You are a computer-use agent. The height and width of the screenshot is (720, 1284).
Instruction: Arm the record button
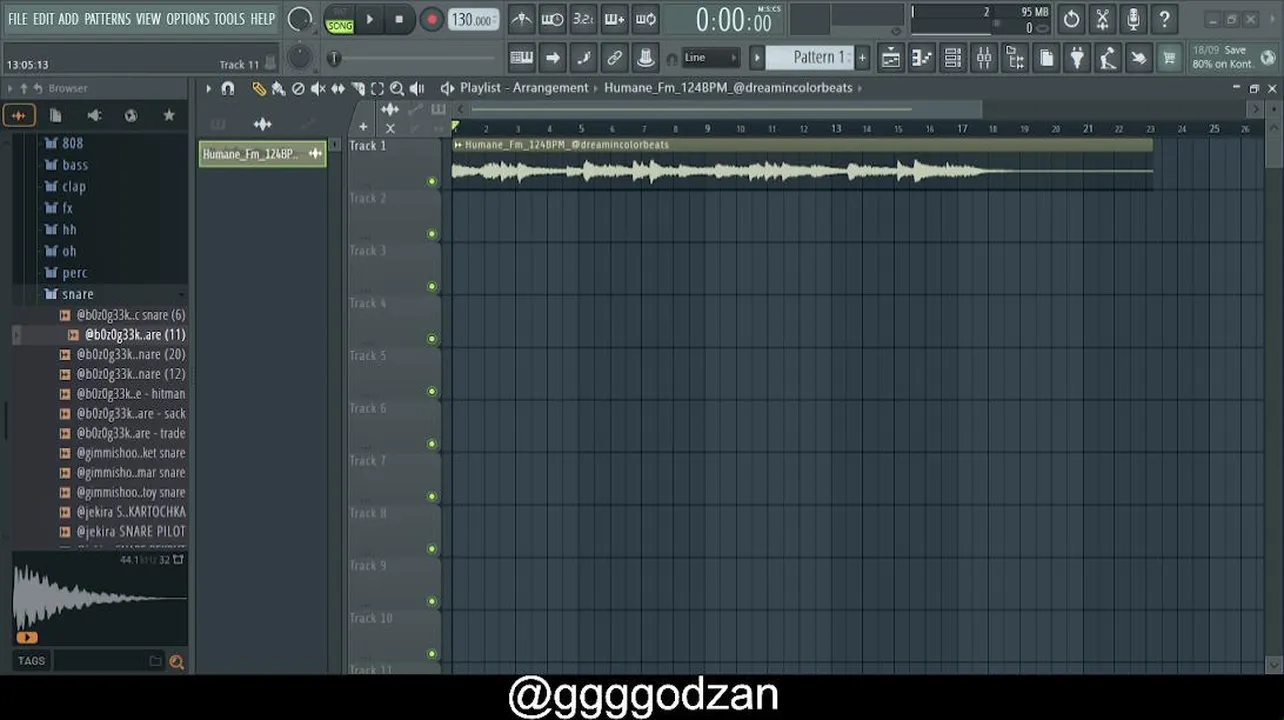(x=431, y=20)
